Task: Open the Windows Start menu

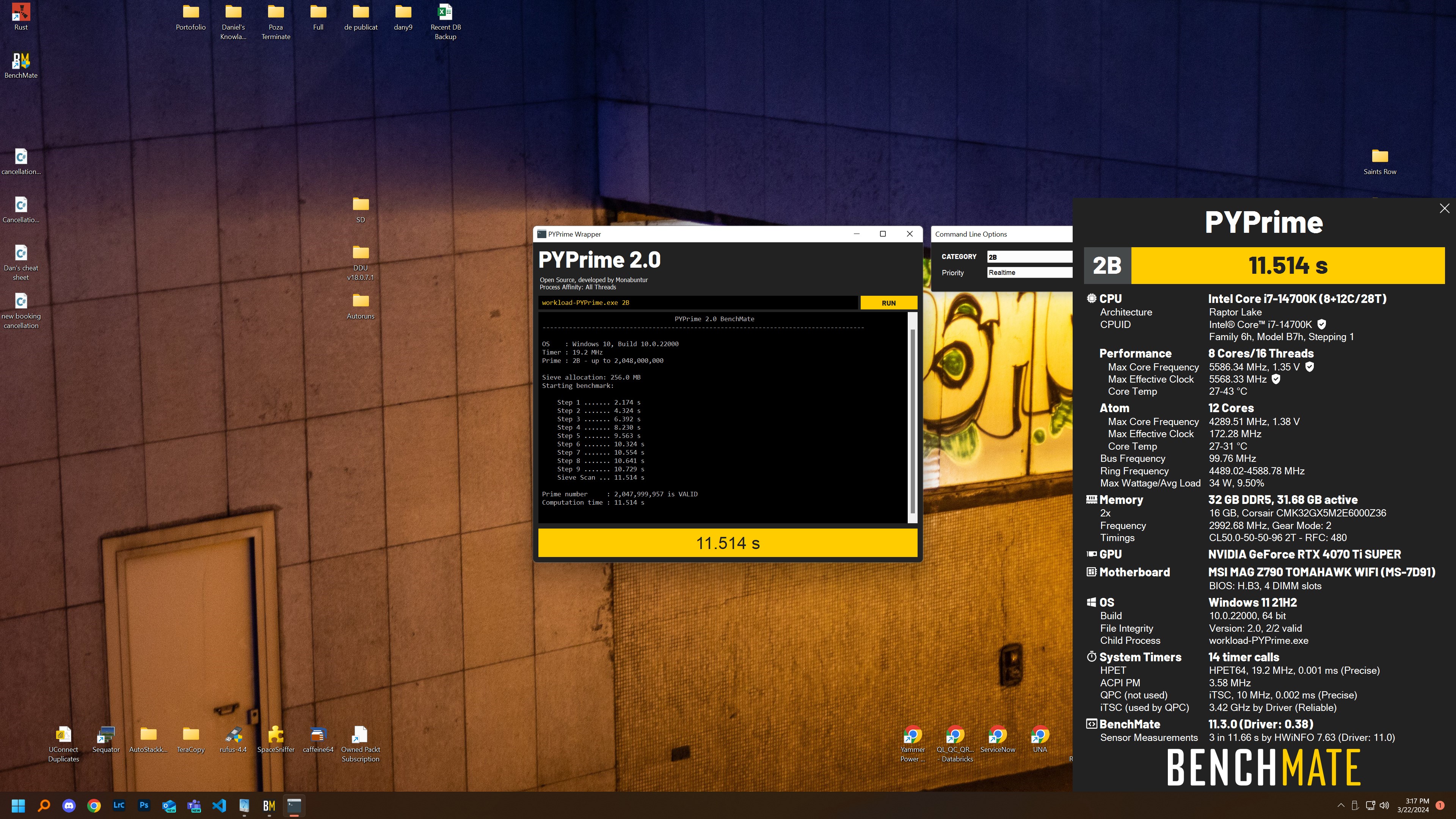Action: [18, 805]
